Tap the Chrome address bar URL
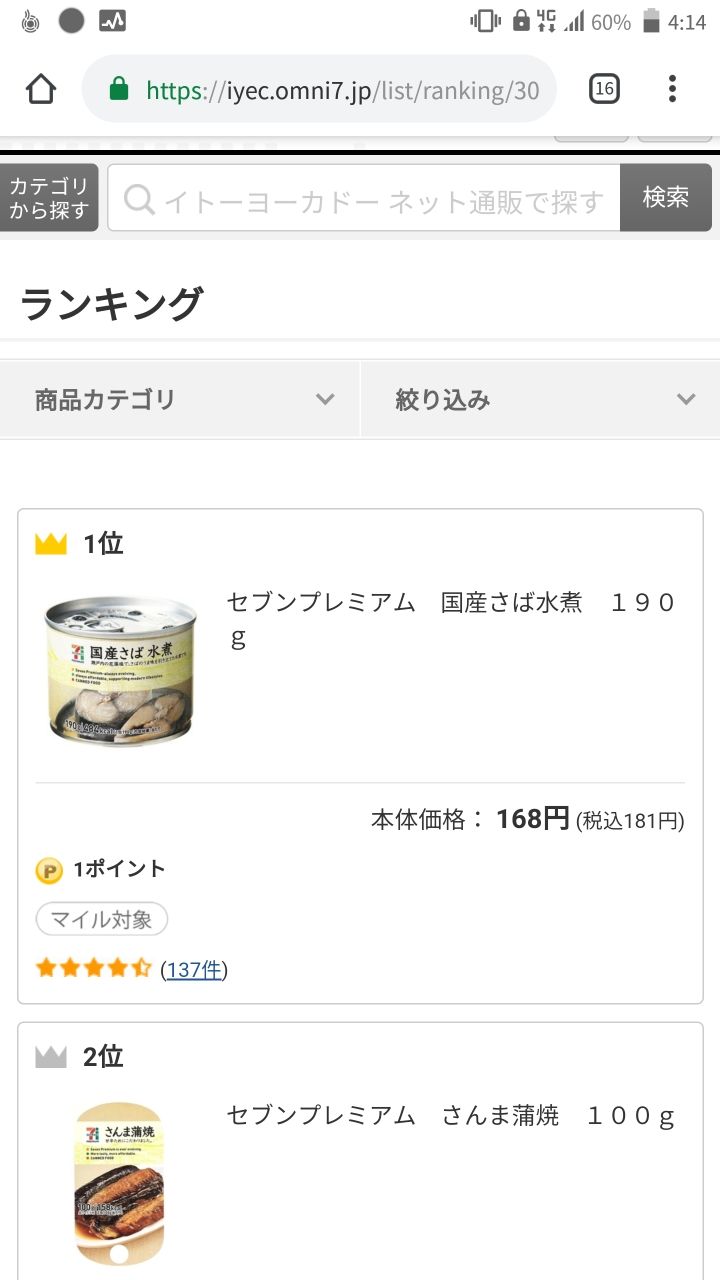Screen dimensions: 720x1280 click(343, 91)
